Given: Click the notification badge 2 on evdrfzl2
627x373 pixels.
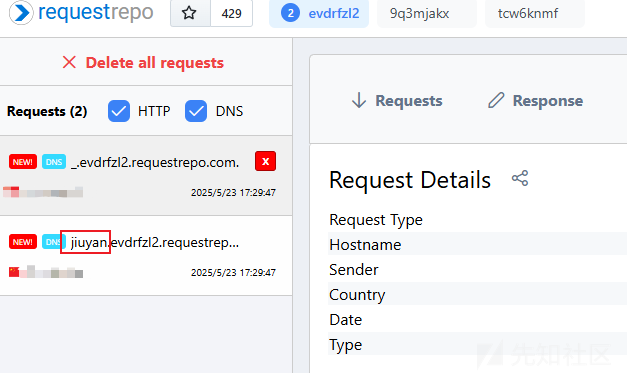Looking at the screenshot, I should click(x=290, y=13).
